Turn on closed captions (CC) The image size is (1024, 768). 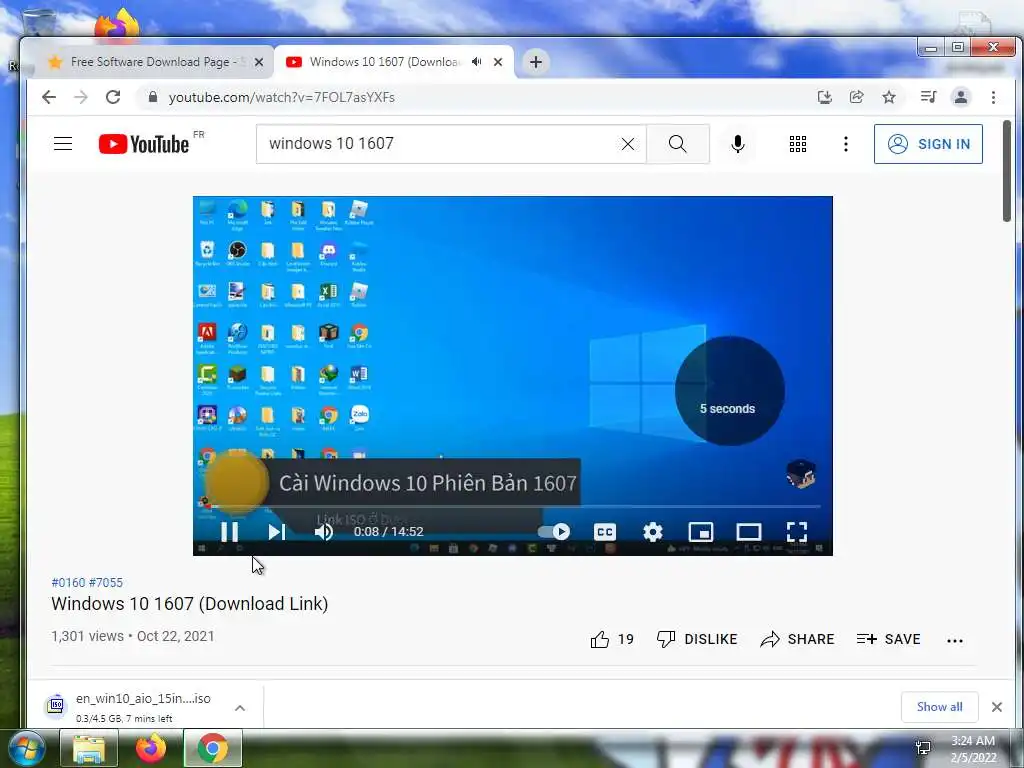point(605,532)
